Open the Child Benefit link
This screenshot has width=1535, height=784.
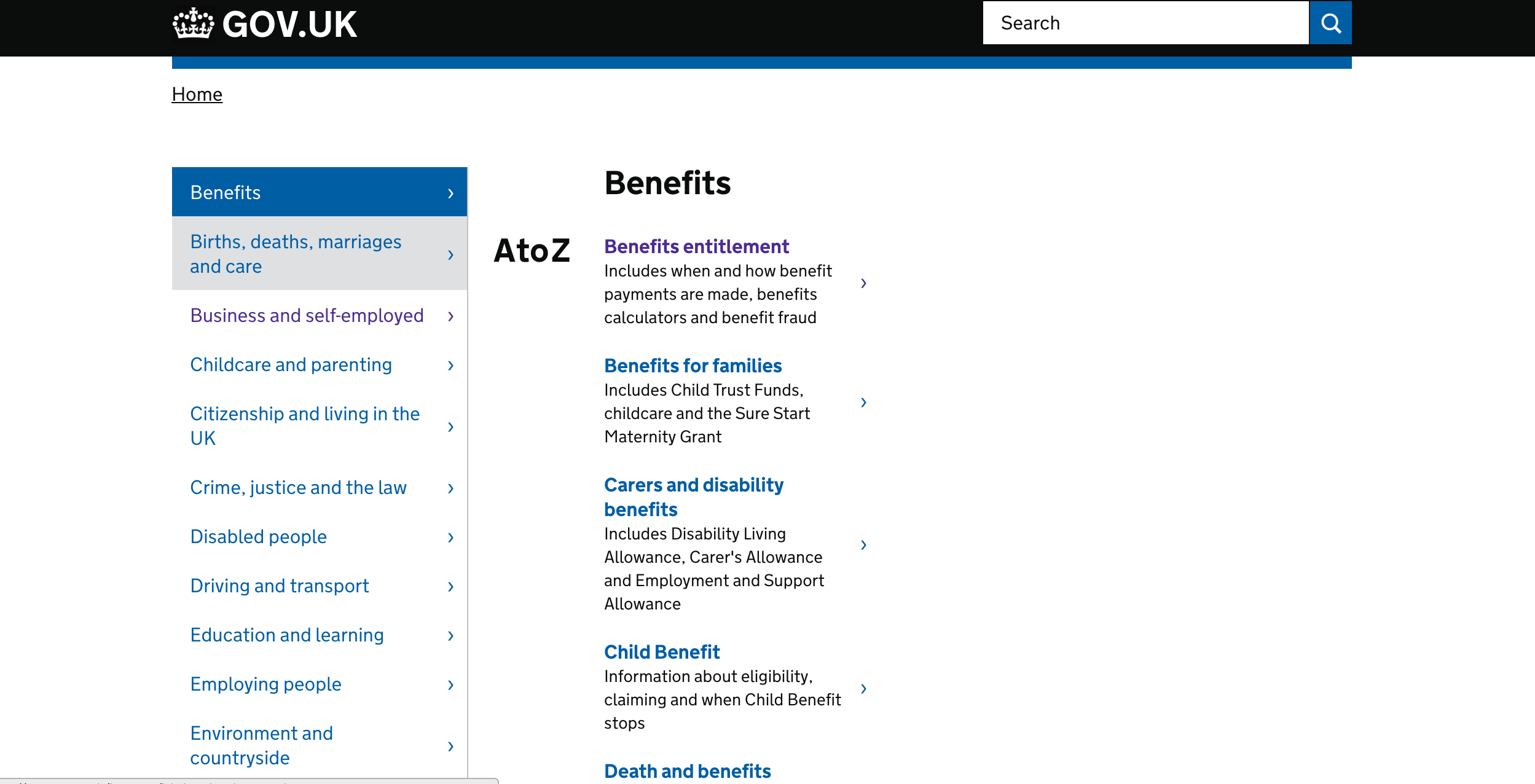click(662, 652)
